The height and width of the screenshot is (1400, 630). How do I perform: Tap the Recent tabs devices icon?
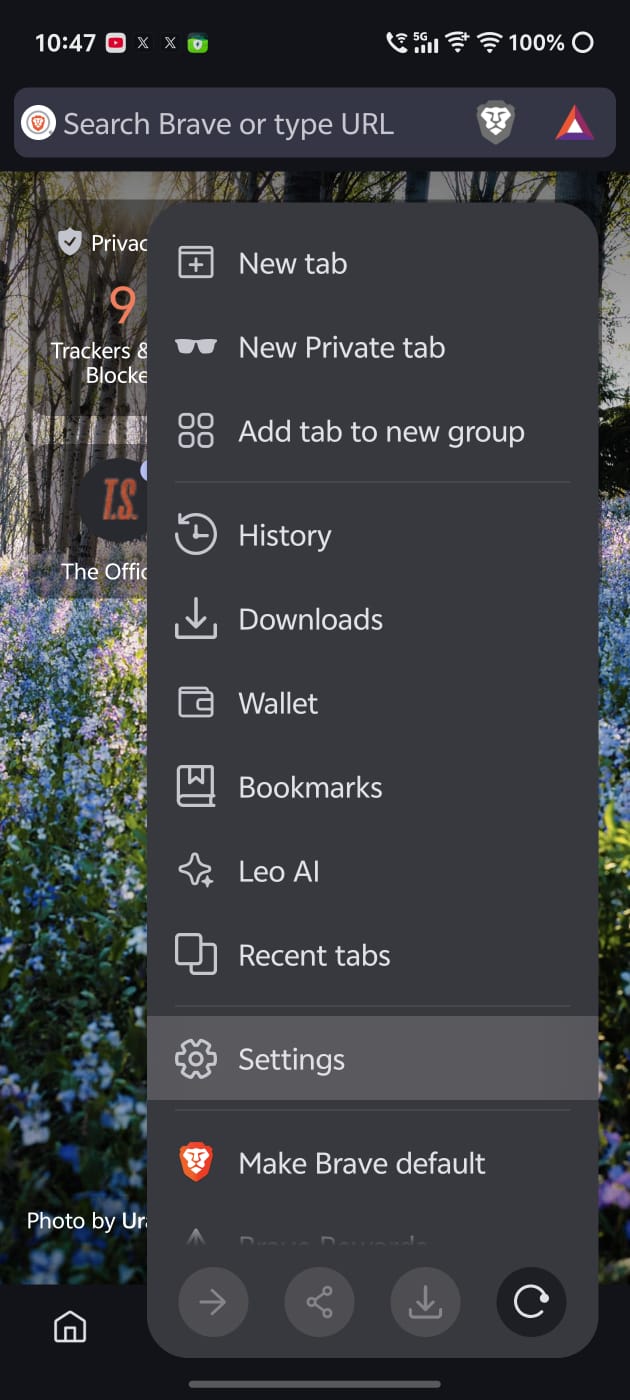(196, 954)
